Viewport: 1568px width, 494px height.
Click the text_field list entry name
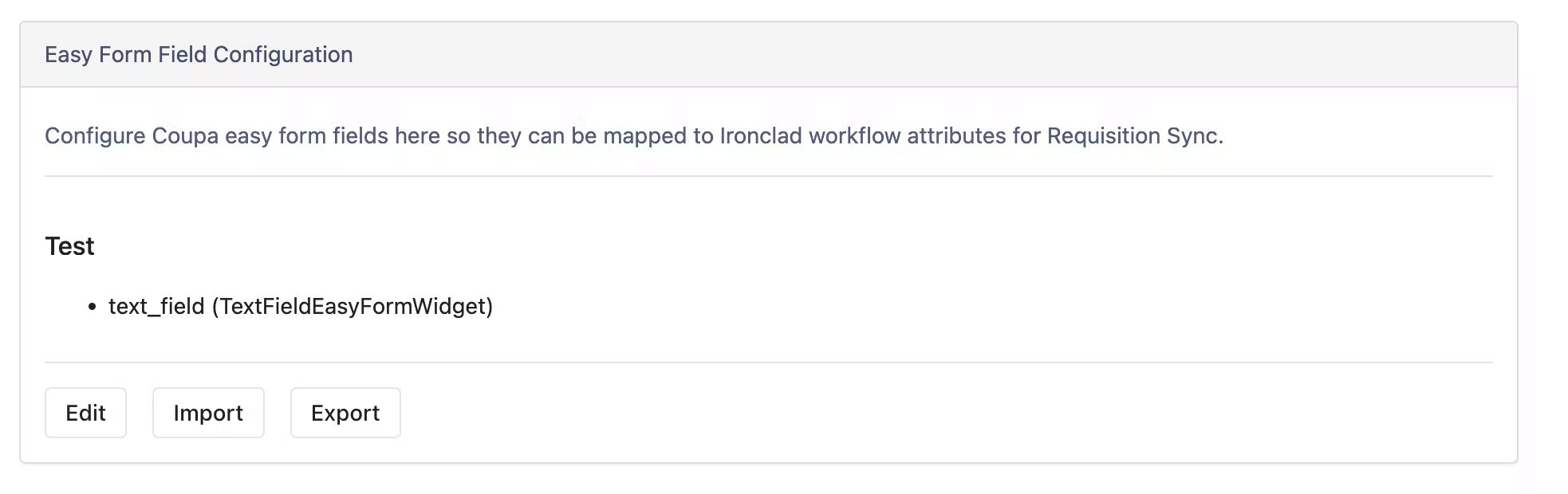[x=156, y=306]
